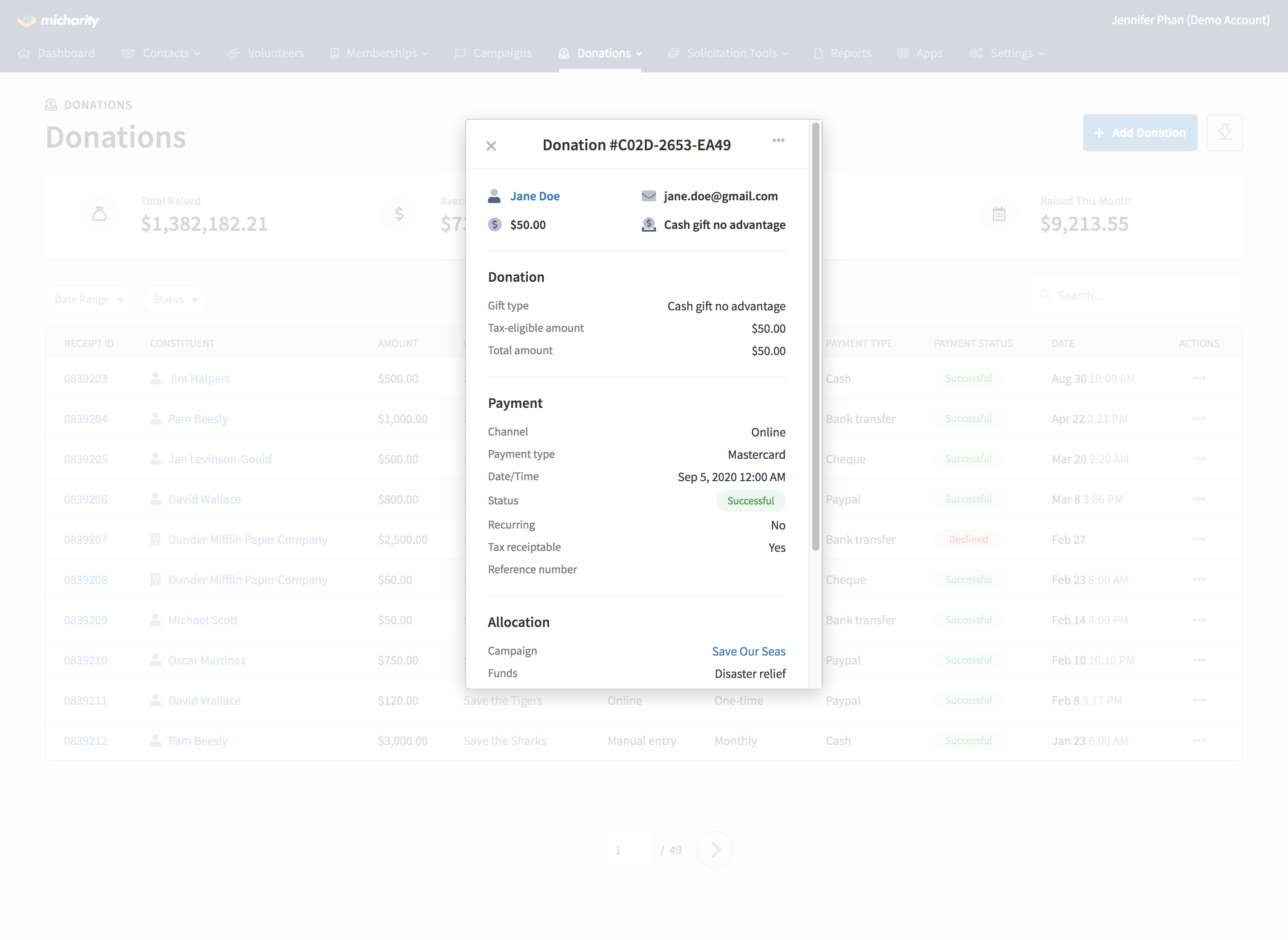Open the Reports page
1288x940 pixels.
coord(843,54)
